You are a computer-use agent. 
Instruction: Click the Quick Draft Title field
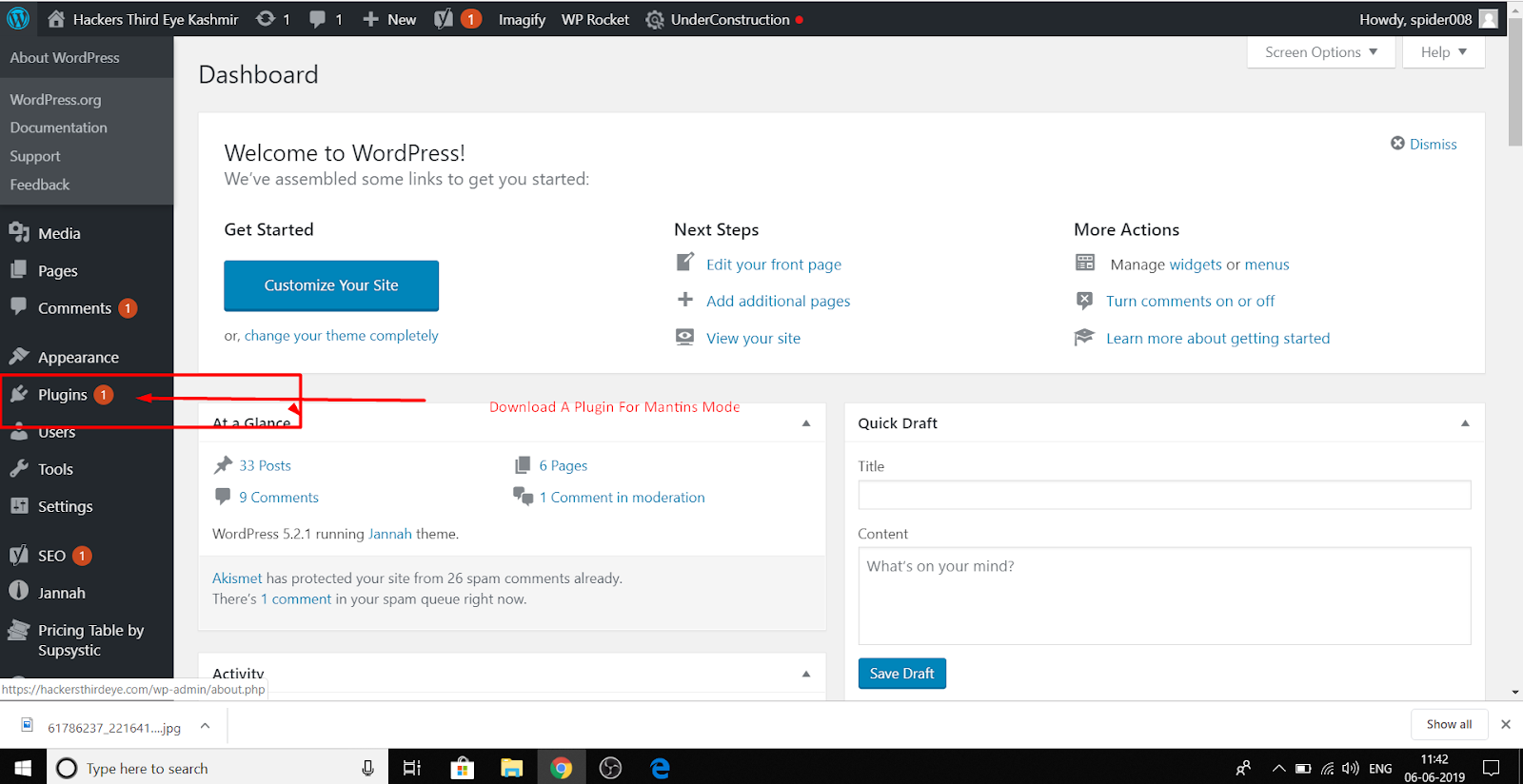click(1164, 495)
